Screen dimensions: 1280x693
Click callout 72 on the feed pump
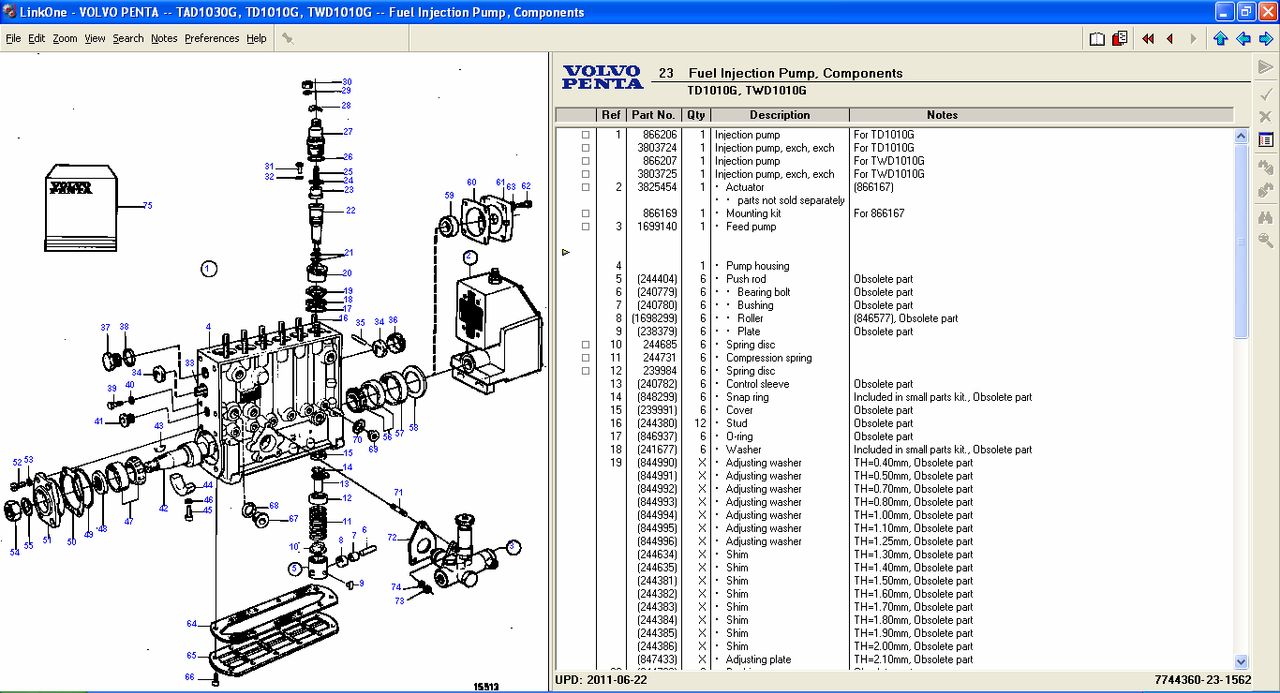(392, 537)
